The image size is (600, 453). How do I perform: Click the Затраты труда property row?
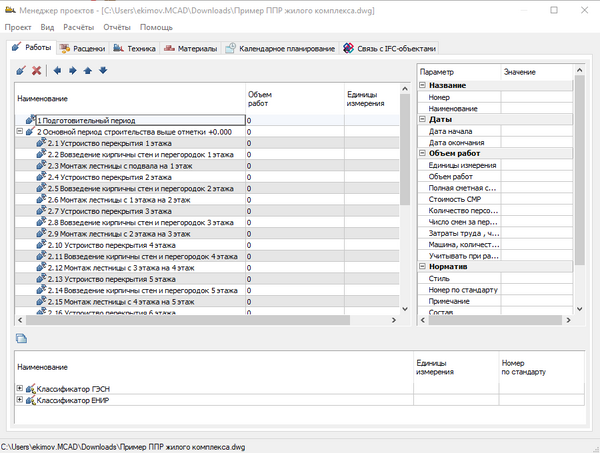coord(495,233)
